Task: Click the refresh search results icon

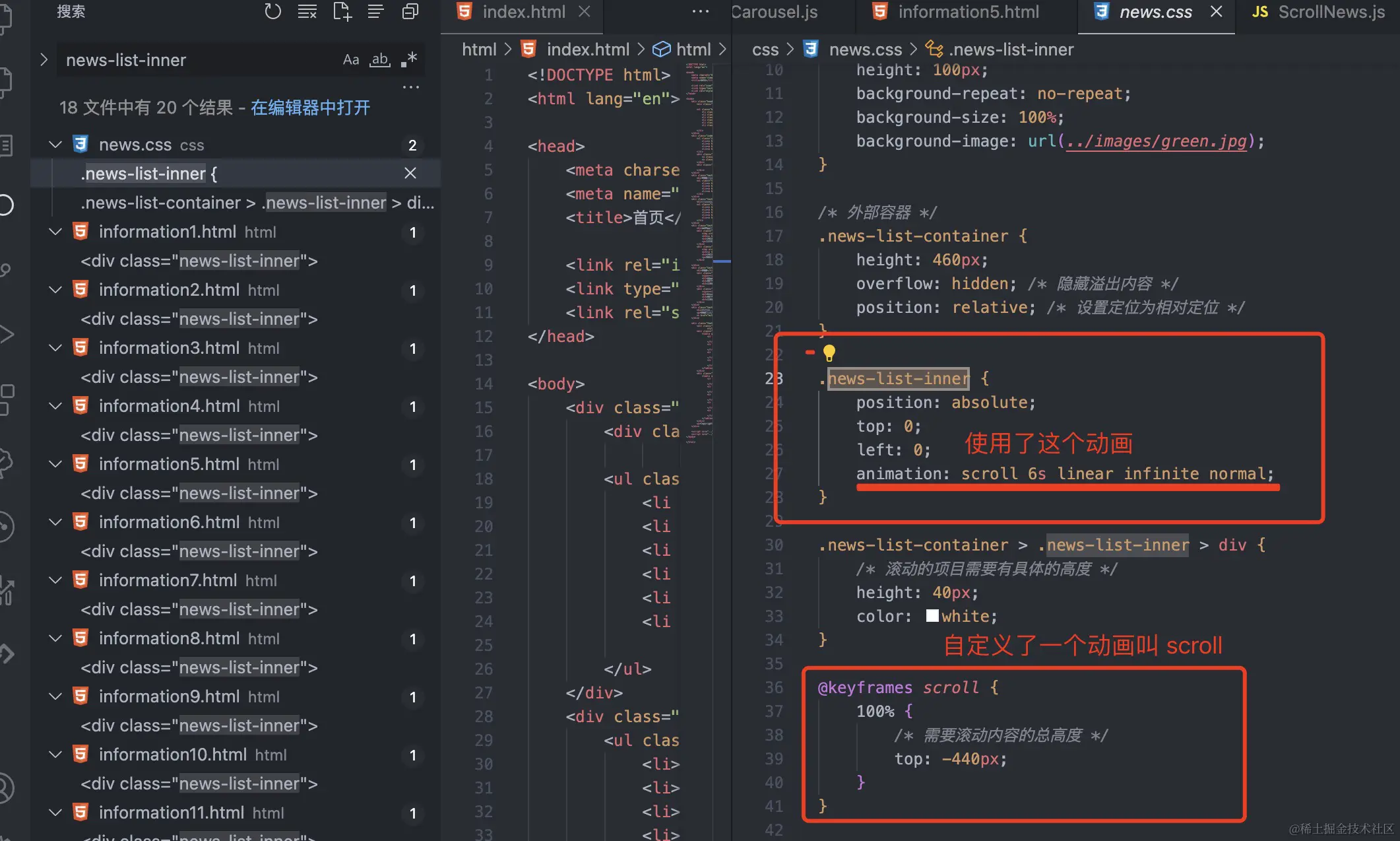Action: (x=272, y=12)
